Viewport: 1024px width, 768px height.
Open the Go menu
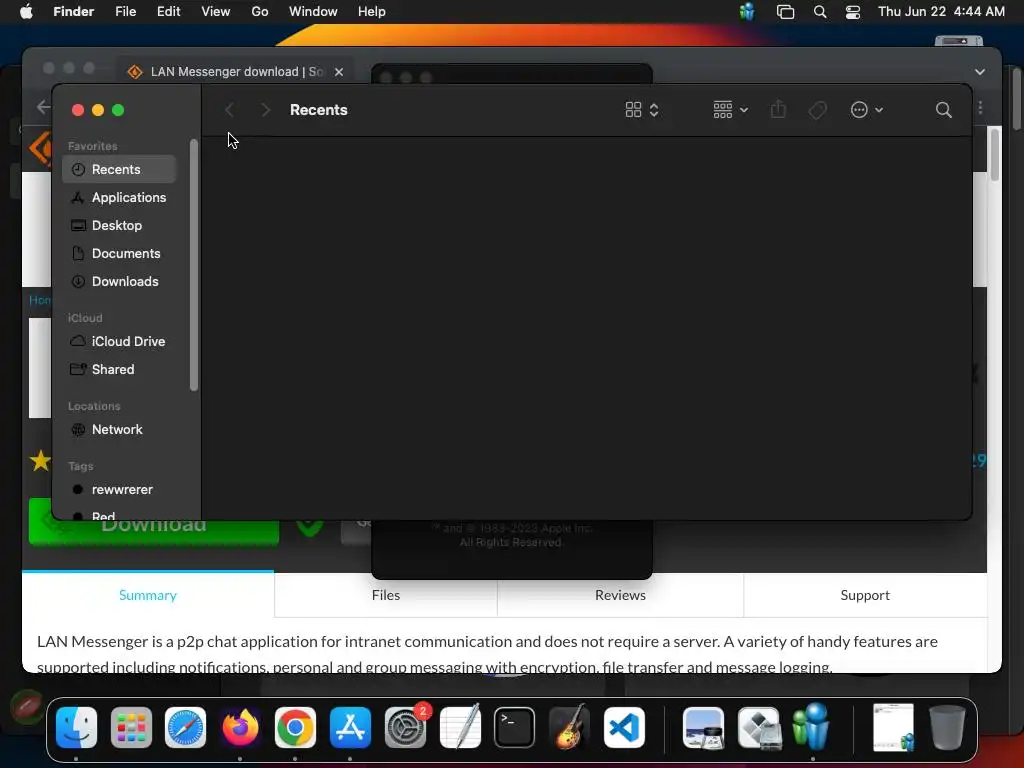click(x=260, y=12)
